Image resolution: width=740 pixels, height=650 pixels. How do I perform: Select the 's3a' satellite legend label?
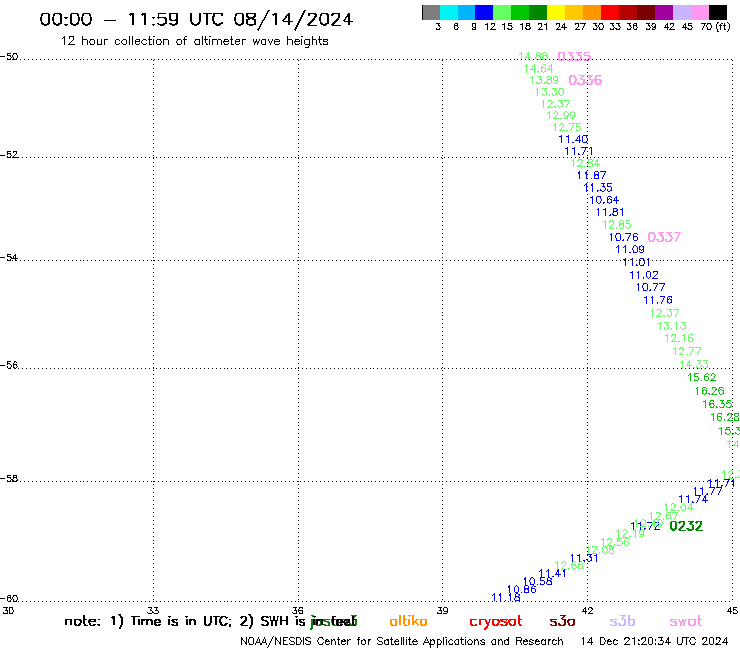[x=562, y=622]
